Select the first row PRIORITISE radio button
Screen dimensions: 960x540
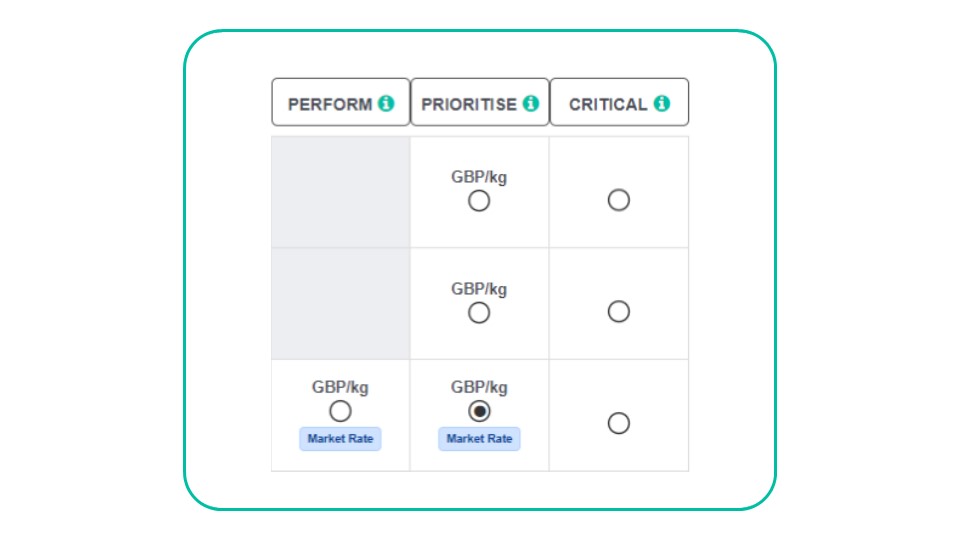coord(479,201)
